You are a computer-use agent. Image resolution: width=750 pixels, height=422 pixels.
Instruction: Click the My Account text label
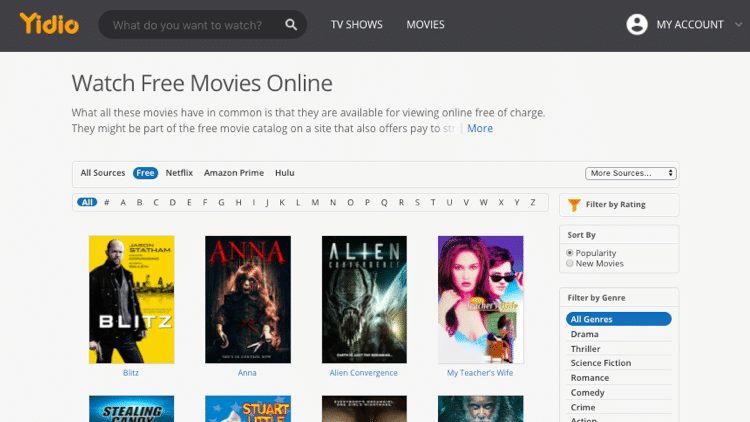pyautogui.click(x=690, y=24)
